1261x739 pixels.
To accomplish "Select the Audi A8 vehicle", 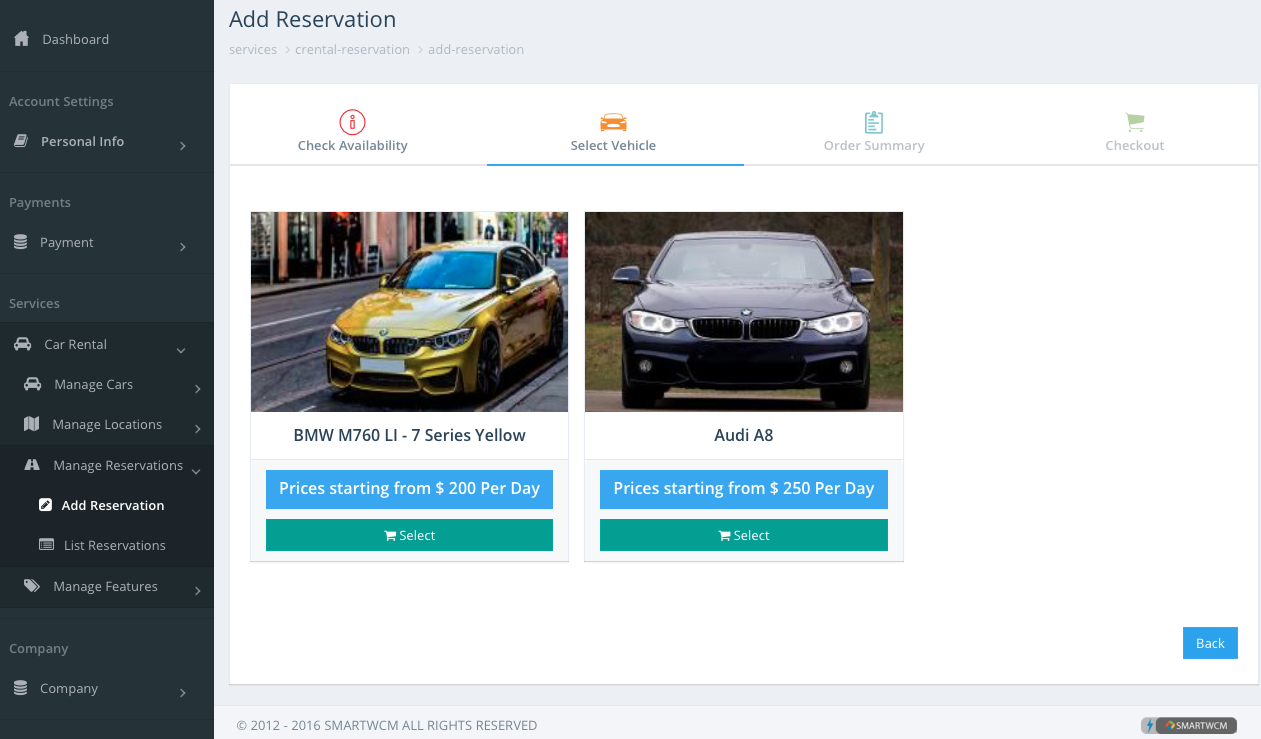I will 743,535.
